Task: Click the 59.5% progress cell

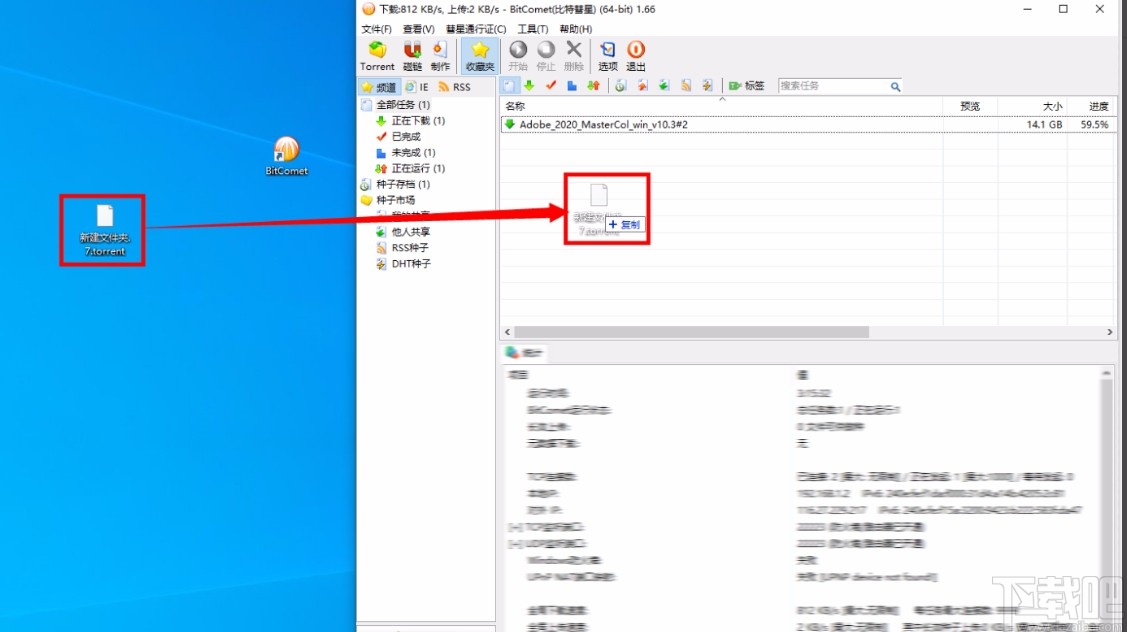Action: 1094,124
